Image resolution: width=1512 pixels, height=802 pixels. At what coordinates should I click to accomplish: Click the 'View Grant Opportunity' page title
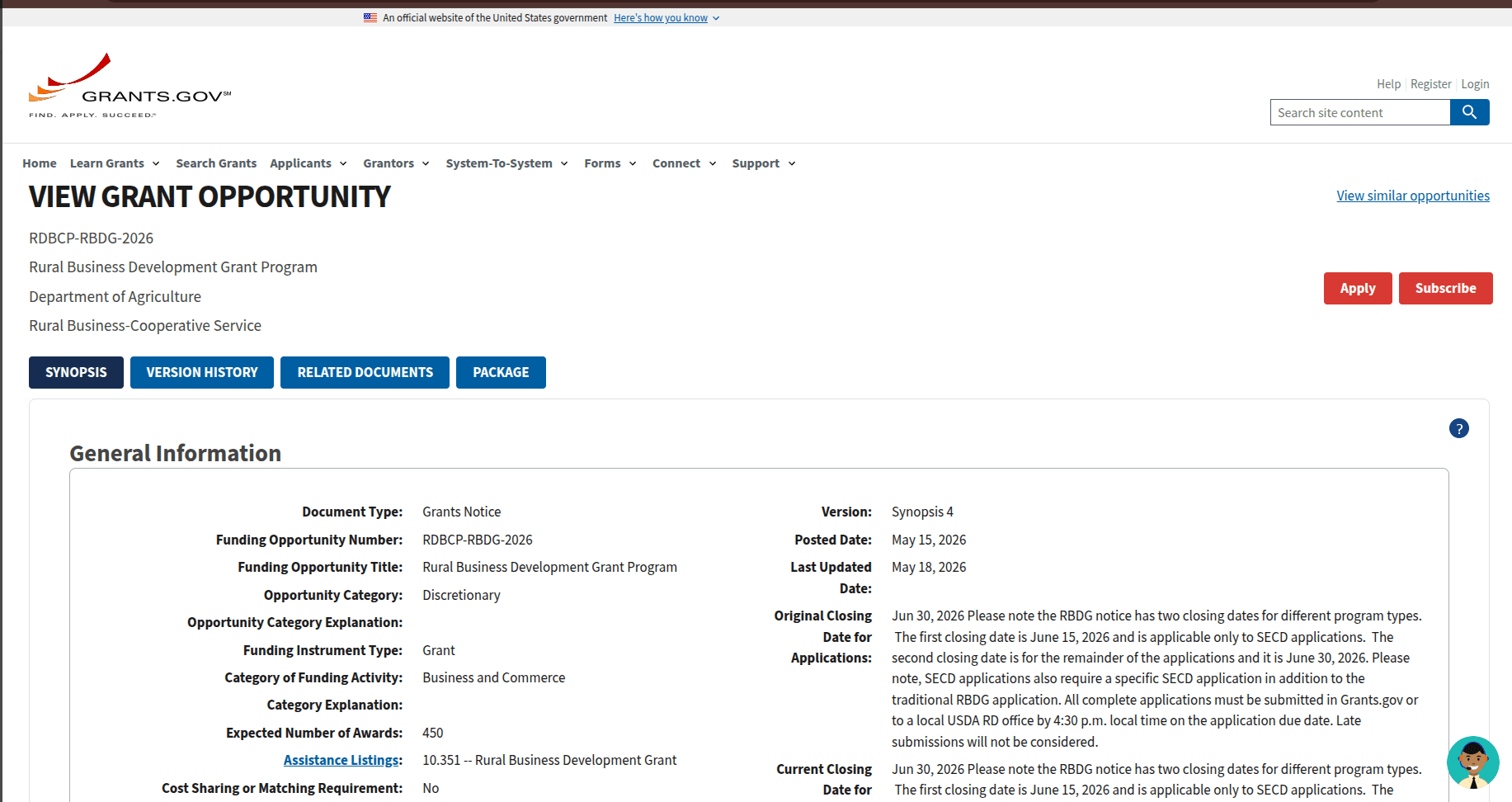pos(210,196)
